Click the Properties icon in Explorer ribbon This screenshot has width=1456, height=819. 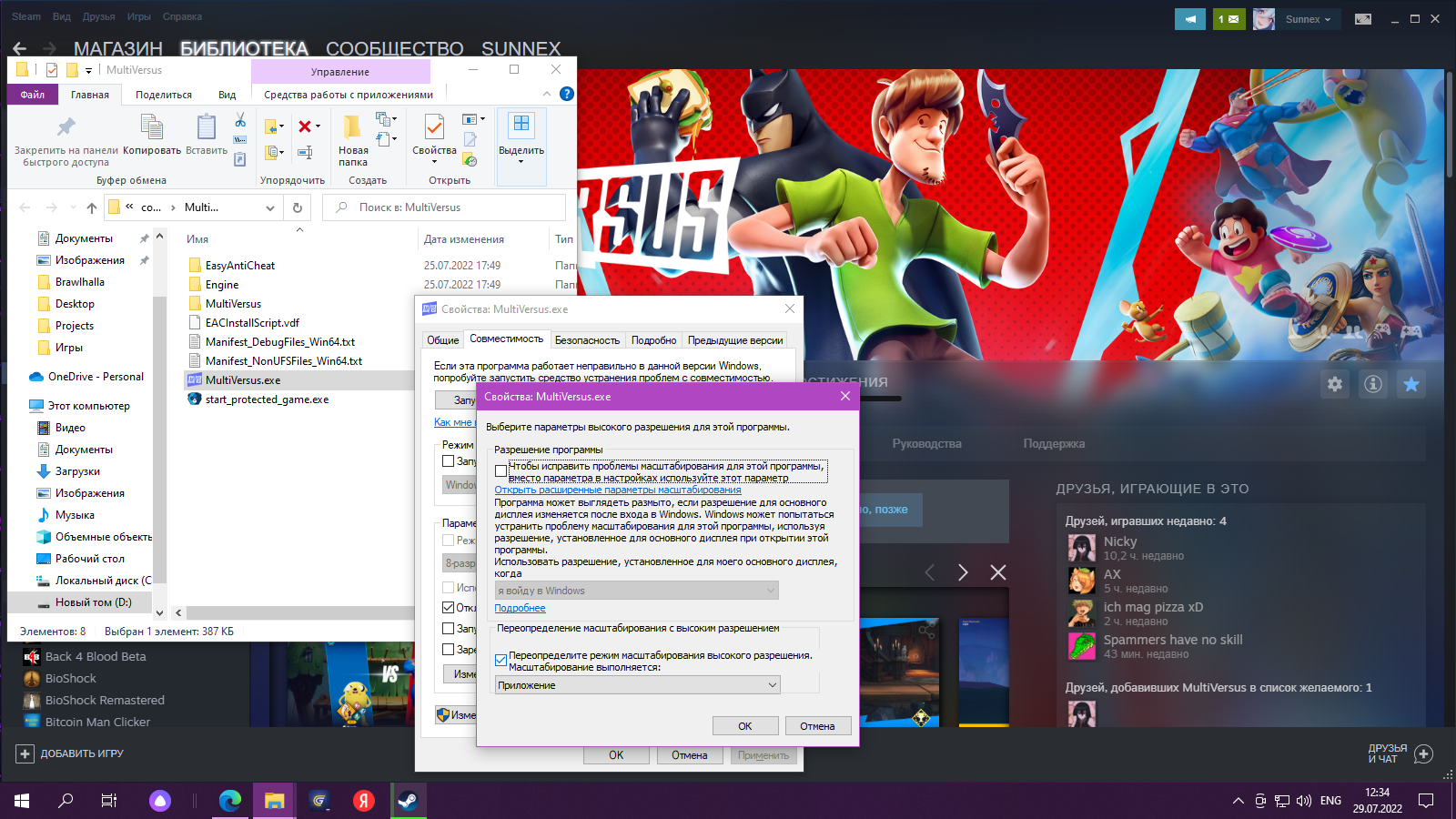tap(434, 128)
